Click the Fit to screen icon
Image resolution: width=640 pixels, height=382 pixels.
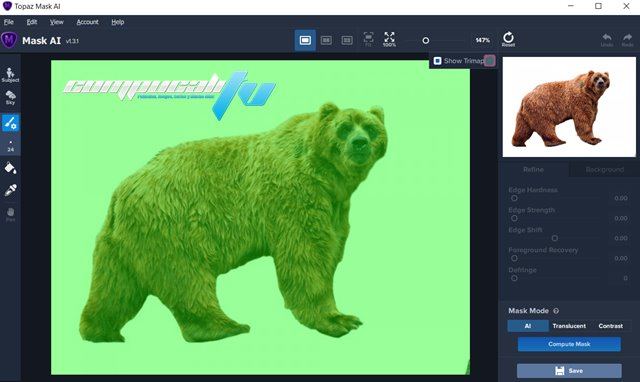[368, 40]
